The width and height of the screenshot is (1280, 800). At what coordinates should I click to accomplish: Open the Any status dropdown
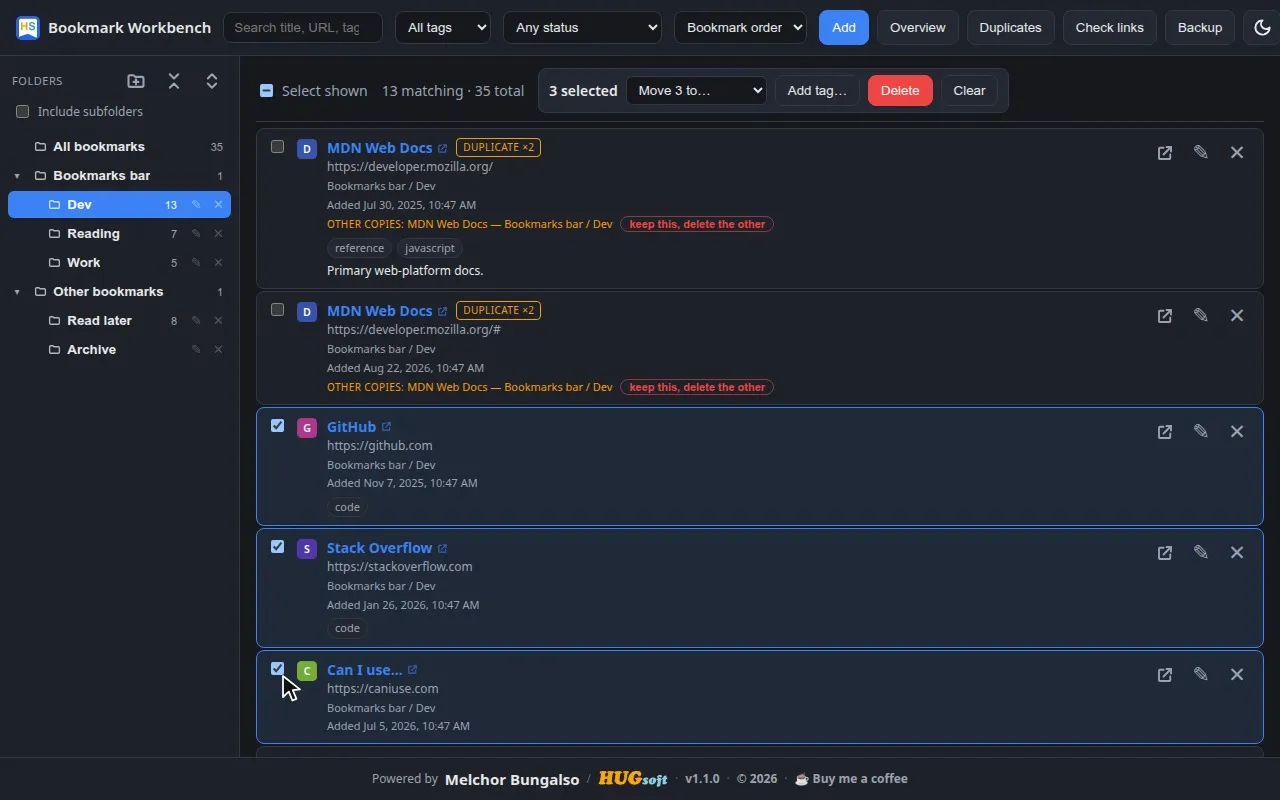[582, 27]
